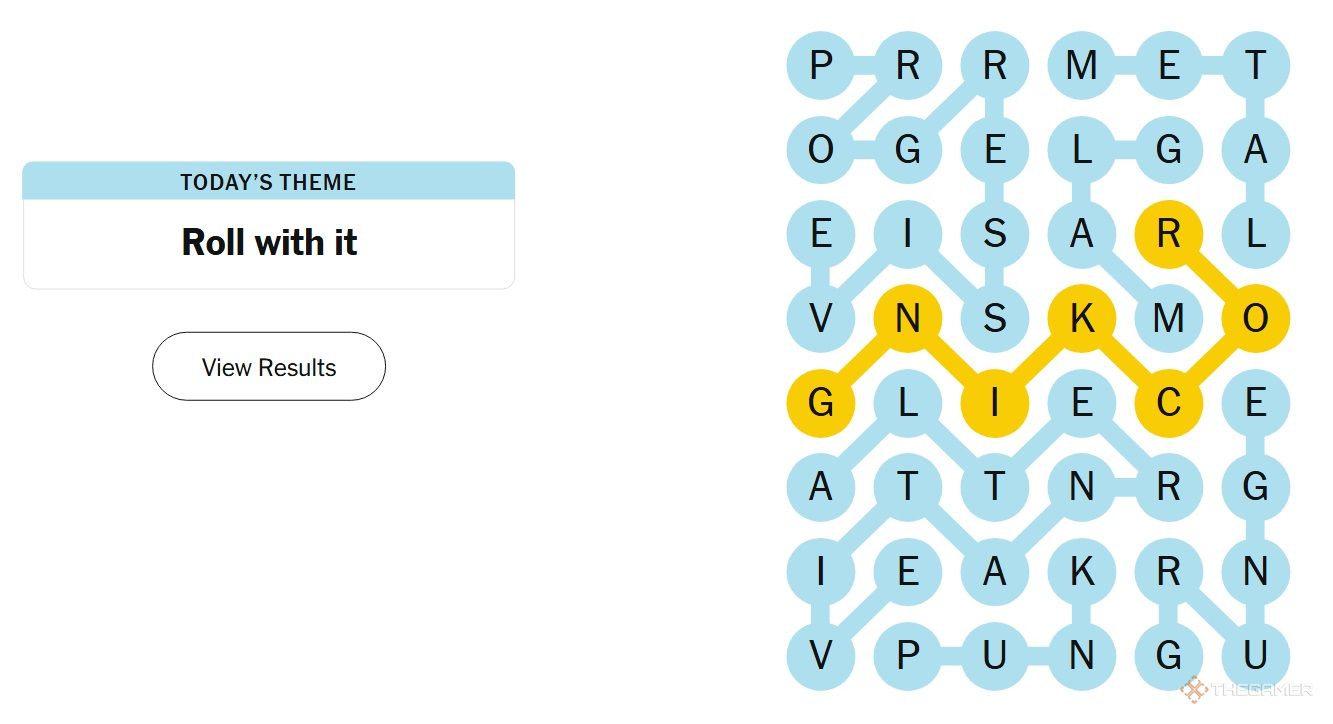The width and height of the screenshot is (1333, 724).
Task: Tap the yellow highlighted letter N
Action: tap(907, 319)
